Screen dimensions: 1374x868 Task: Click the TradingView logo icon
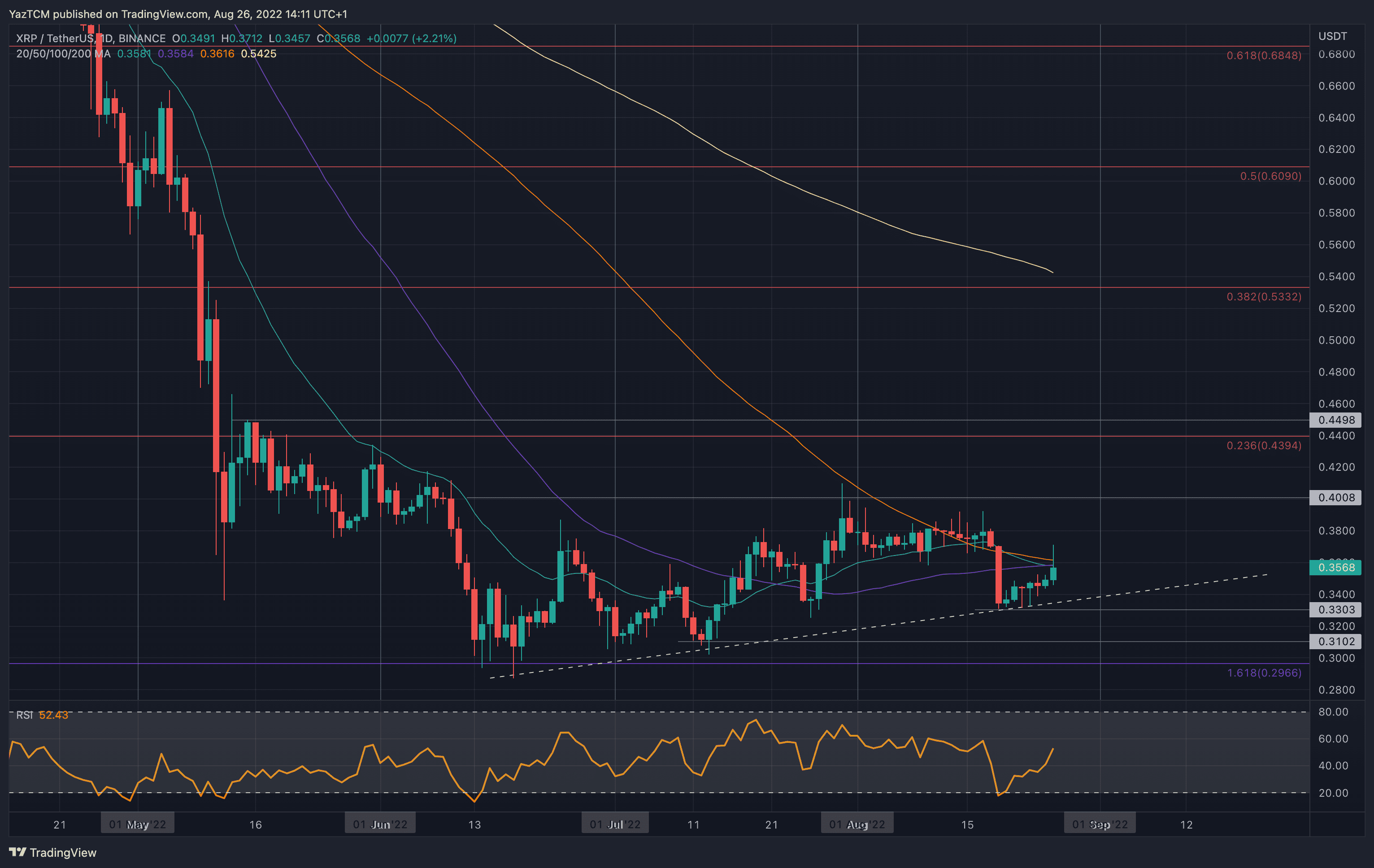pyautogui.click(x=17, y=852)
